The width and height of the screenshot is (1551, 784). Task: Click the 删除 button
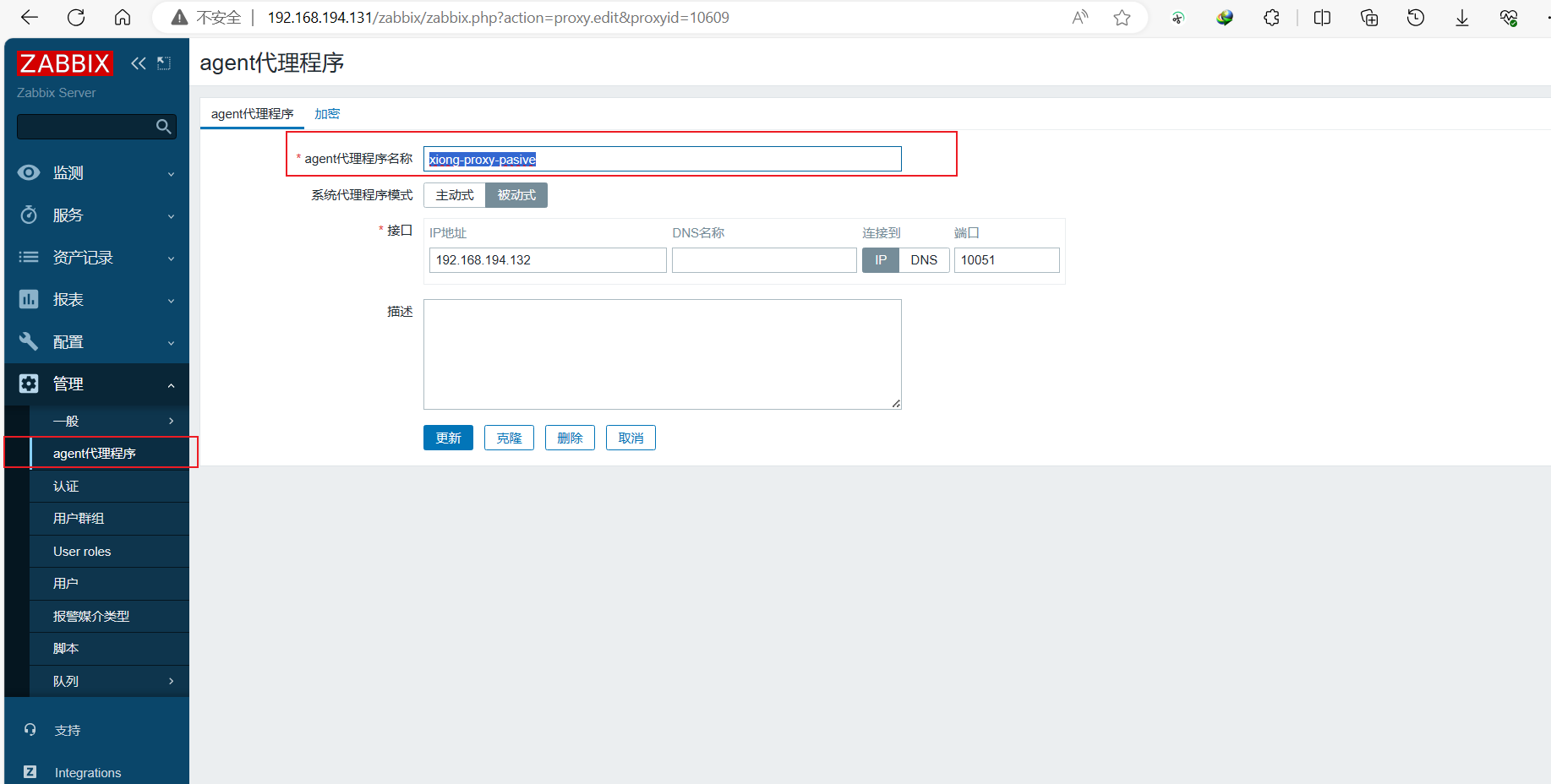[570, 438]
